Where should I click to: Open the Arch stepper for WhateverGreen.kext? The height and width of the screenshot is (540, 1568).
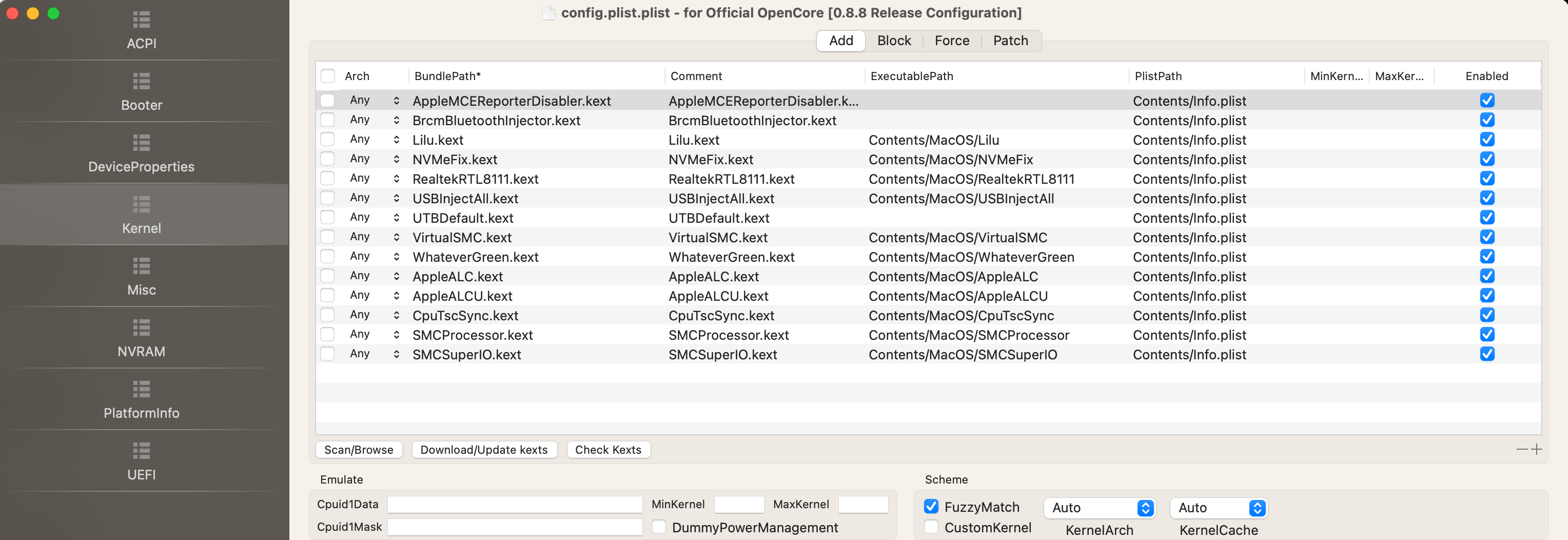[396, 256]
